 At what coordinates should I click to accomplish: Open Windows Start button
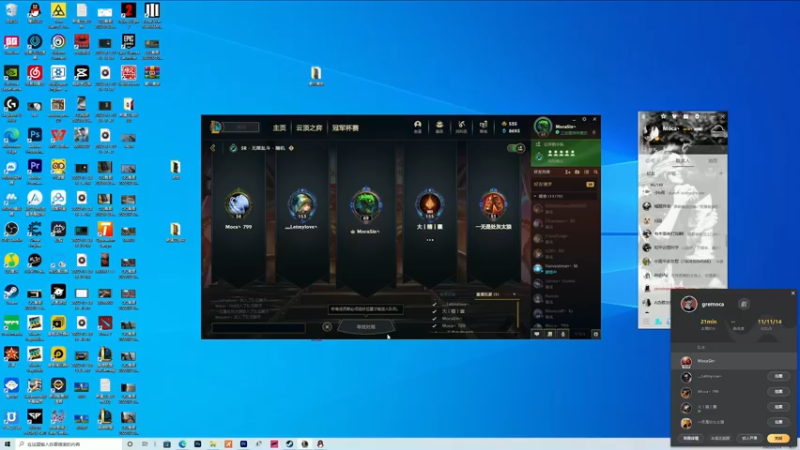point(7,444)
